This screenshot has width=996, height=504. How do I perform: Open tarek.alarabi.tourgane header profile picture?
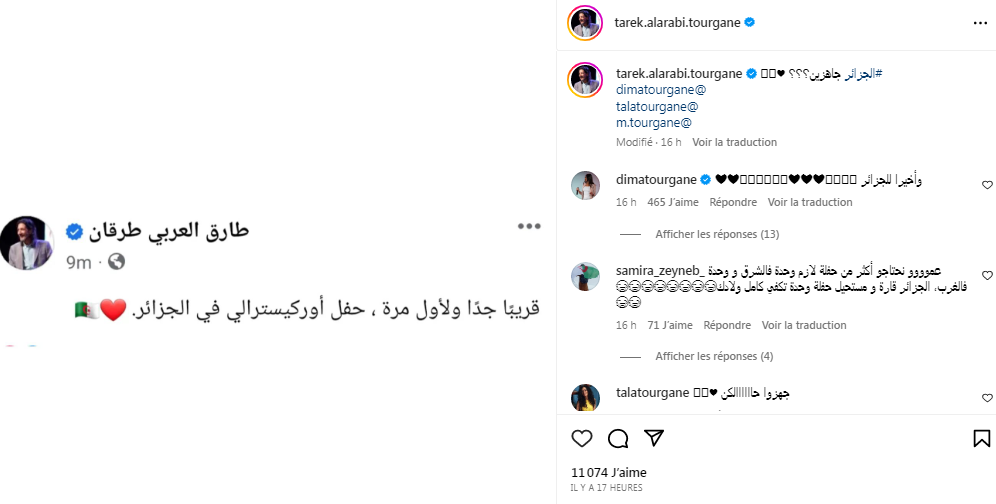pos(585,22)
